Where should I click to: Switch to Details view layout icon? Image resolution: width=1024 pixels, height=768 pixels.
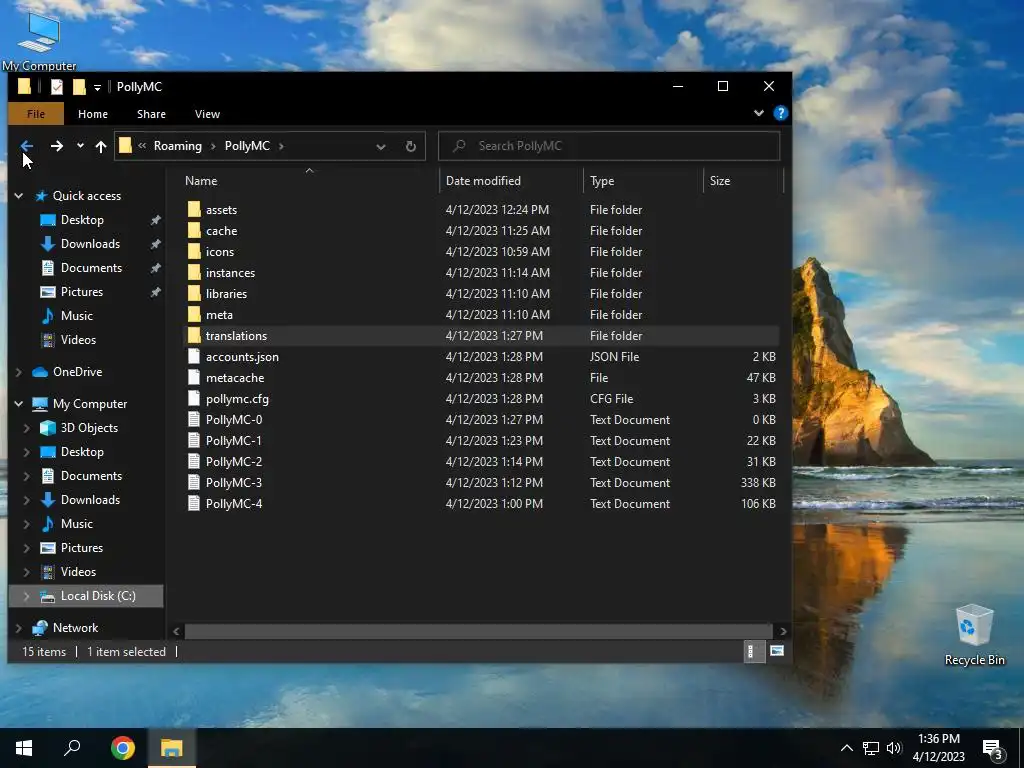point(754,651)
